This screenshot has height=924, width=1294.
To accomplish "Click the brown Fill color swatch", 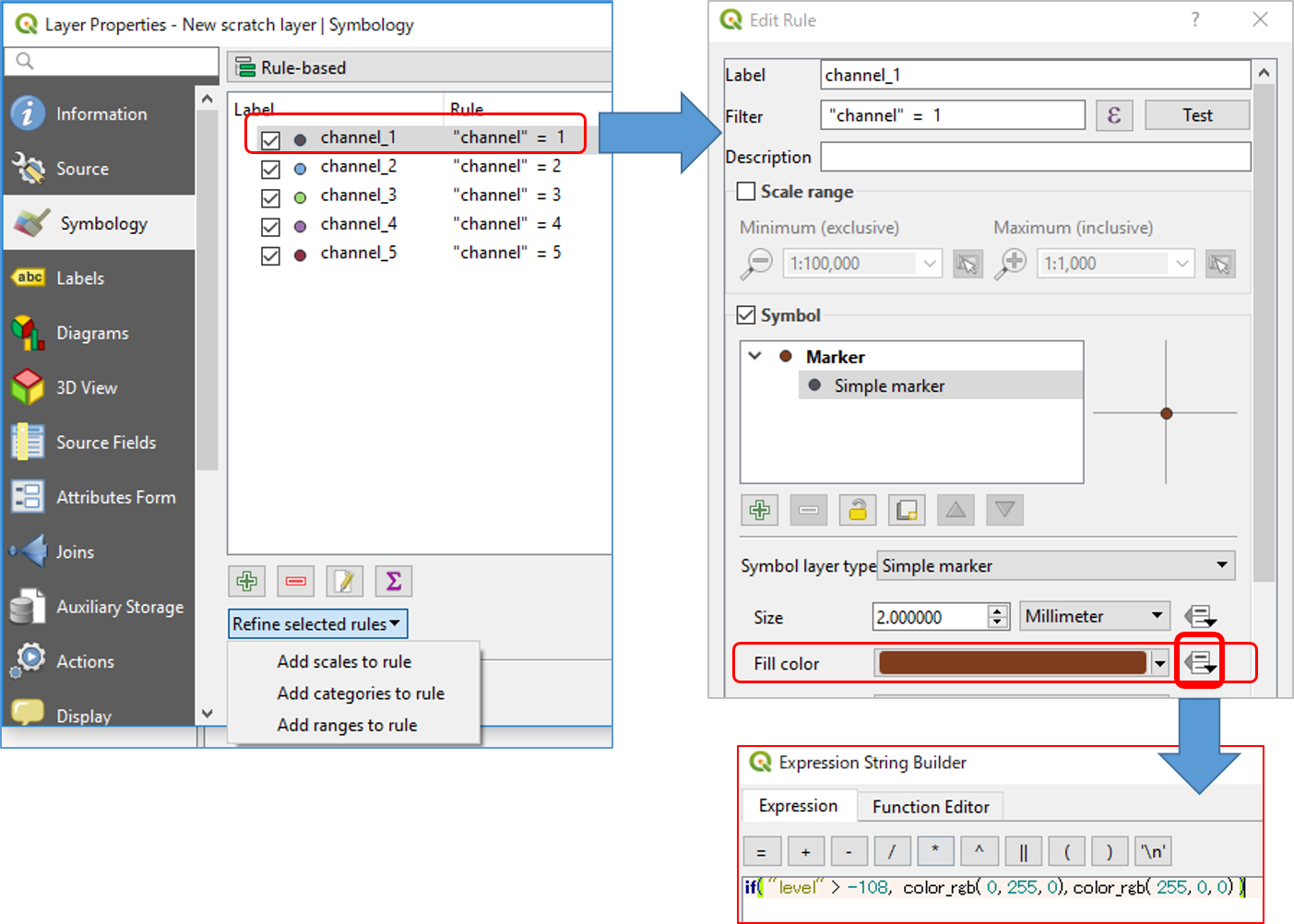I will 1012,663.
